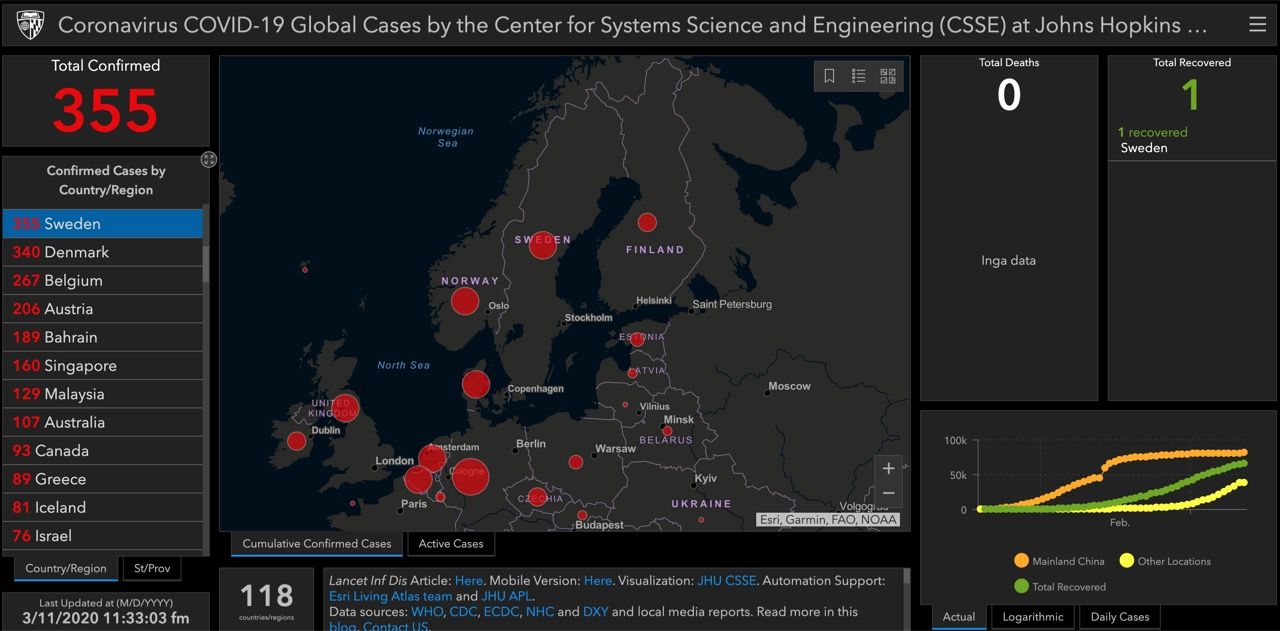Switch to the Country/Region tab

pyautogui.click(x=66, y=569)
